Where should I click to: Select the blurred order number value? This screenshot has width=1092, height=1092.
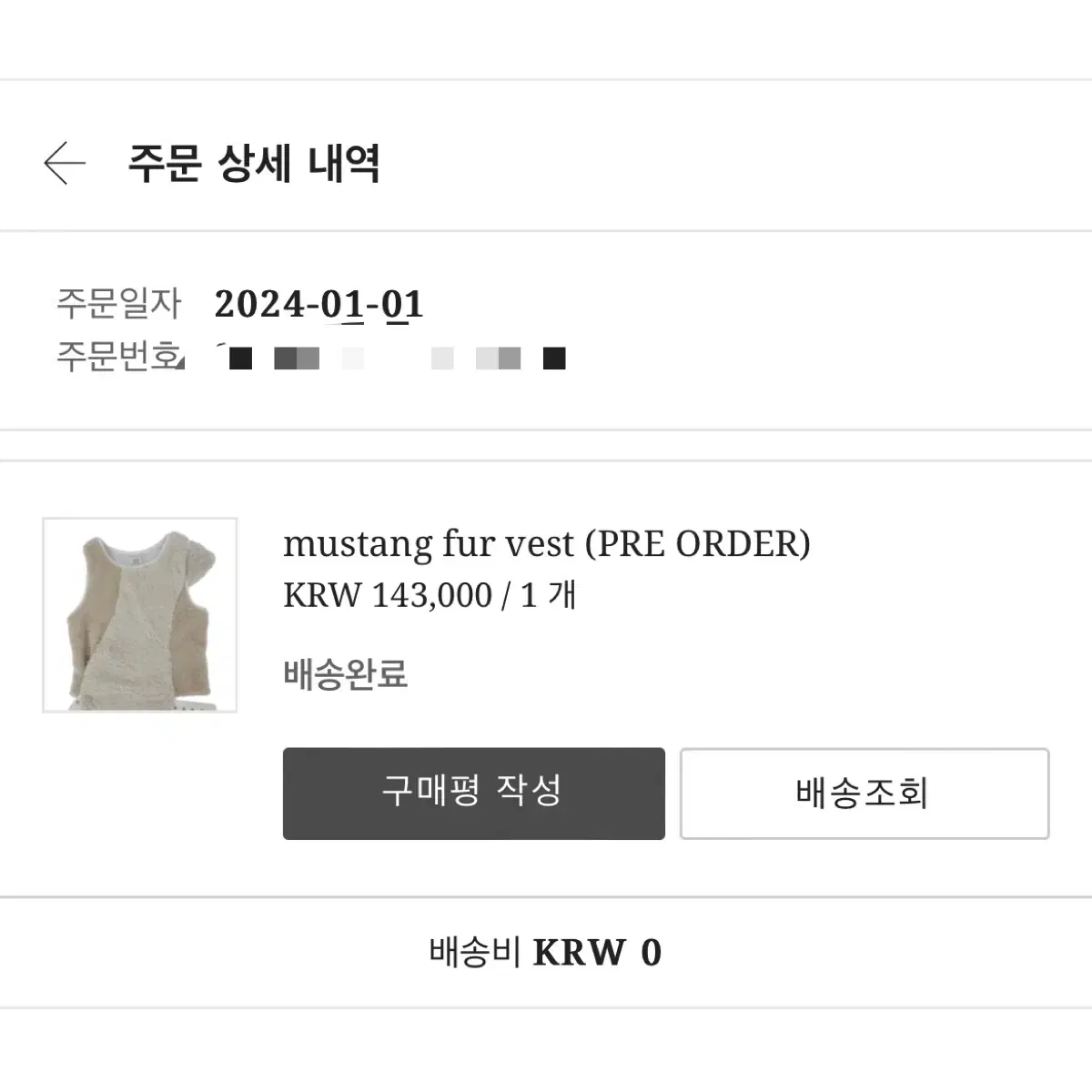pyautogui.click(x=391, y=358)
